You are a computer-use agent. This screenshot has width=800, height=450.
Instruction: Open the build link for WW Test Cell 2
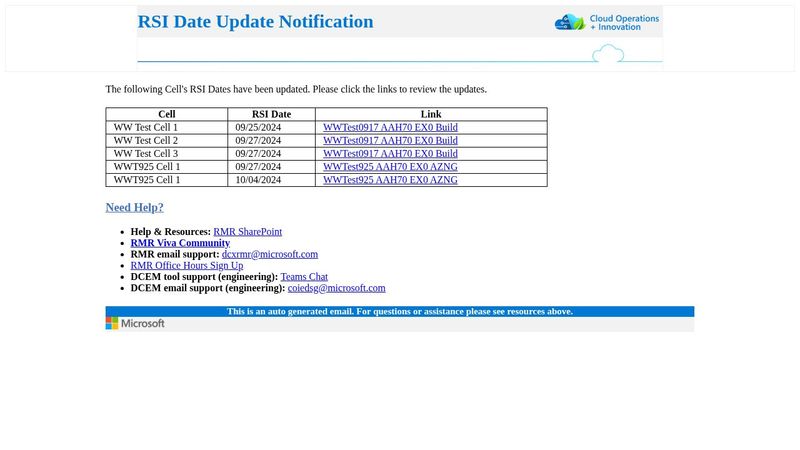390,141
